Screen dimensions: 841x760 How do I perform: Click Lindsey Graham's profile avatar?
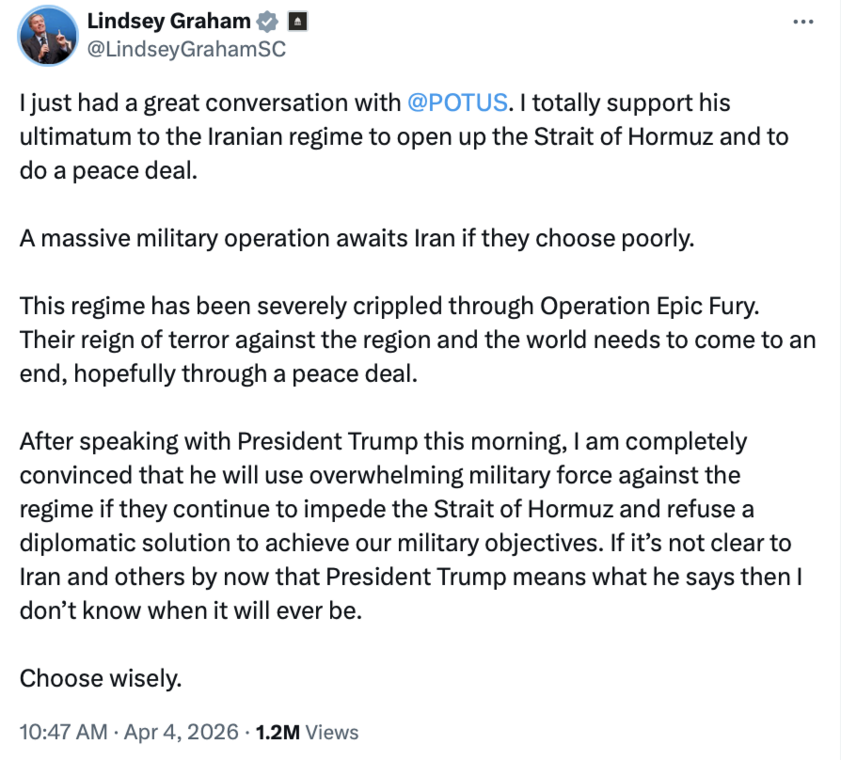[47, 36]
